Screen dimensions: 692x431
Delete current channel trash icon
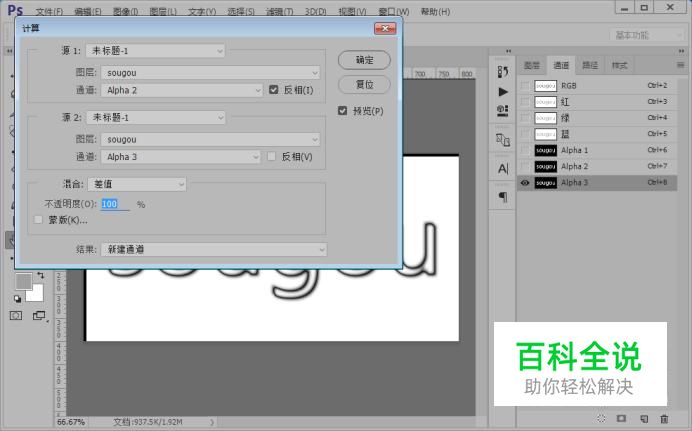[664, 418]
